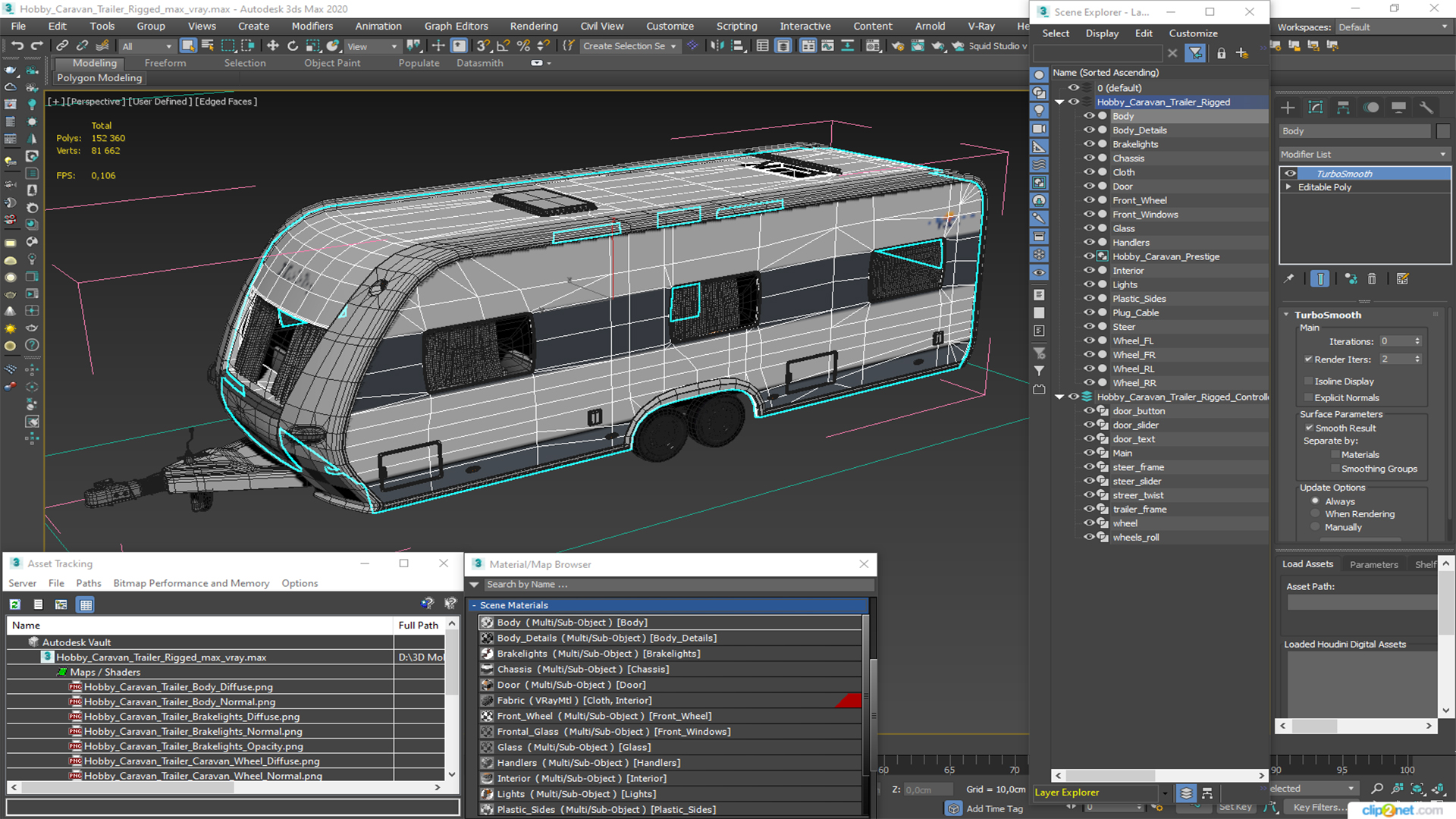Toggle the Smooth Result checkbox
Viewport: 1456px width, 819px height.
[x=1308, y=428]
